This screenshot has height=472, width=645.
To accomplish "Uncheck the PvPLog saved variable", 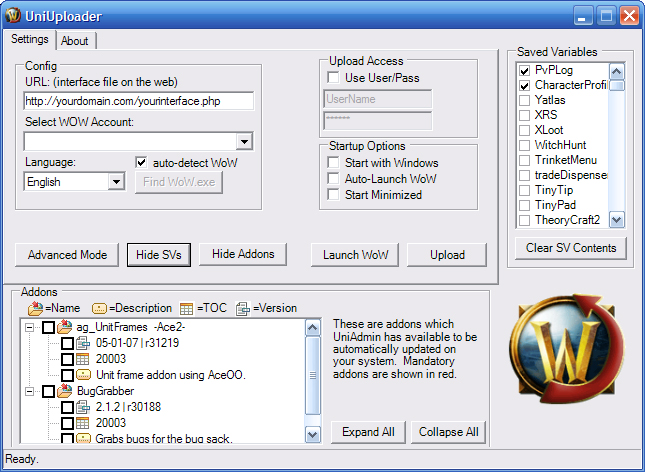I will coord(524,71).
